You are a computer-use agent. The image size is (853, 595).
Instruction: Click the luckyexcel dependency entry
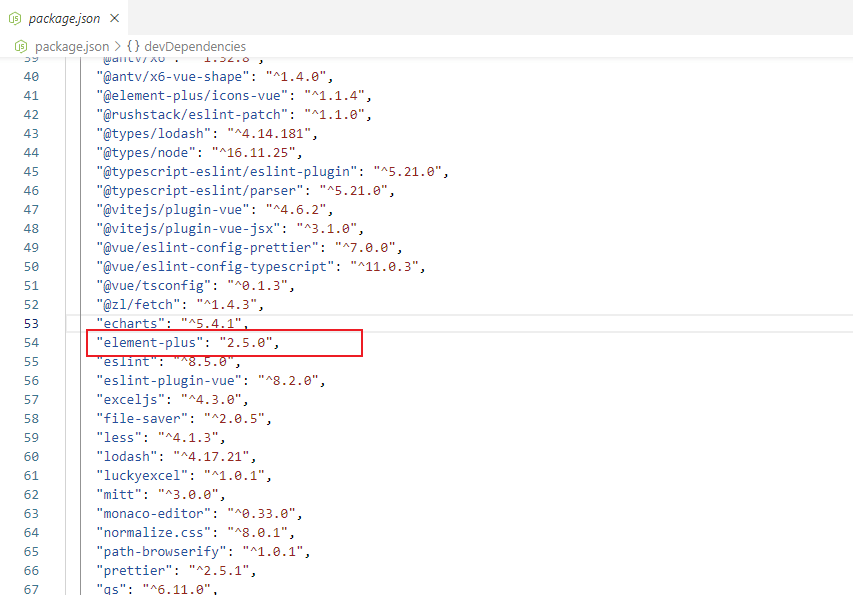click(x=140, y=475)
